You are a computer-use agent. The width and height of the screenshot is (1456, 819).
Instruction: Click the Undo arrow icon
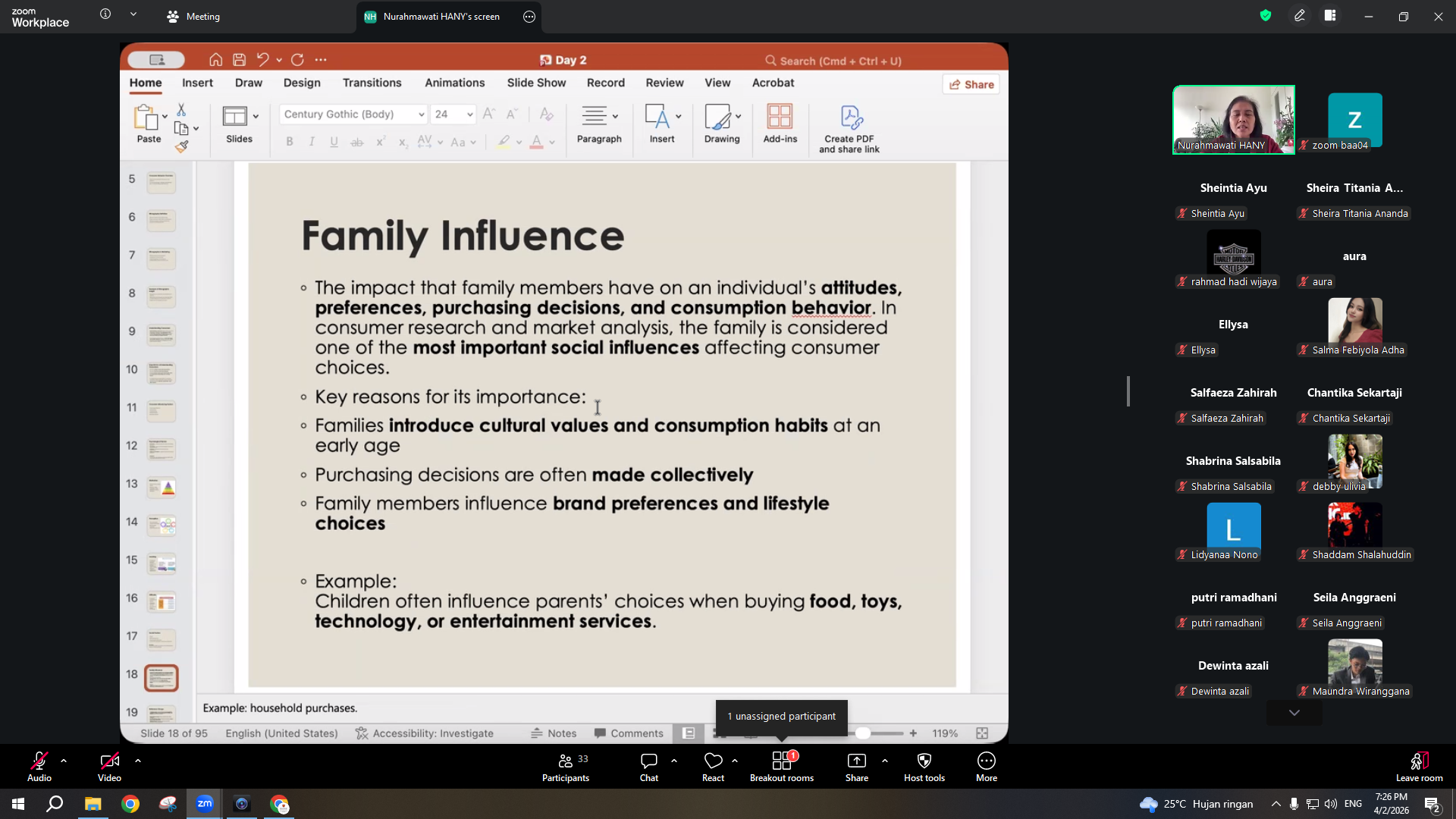point(262,60)
